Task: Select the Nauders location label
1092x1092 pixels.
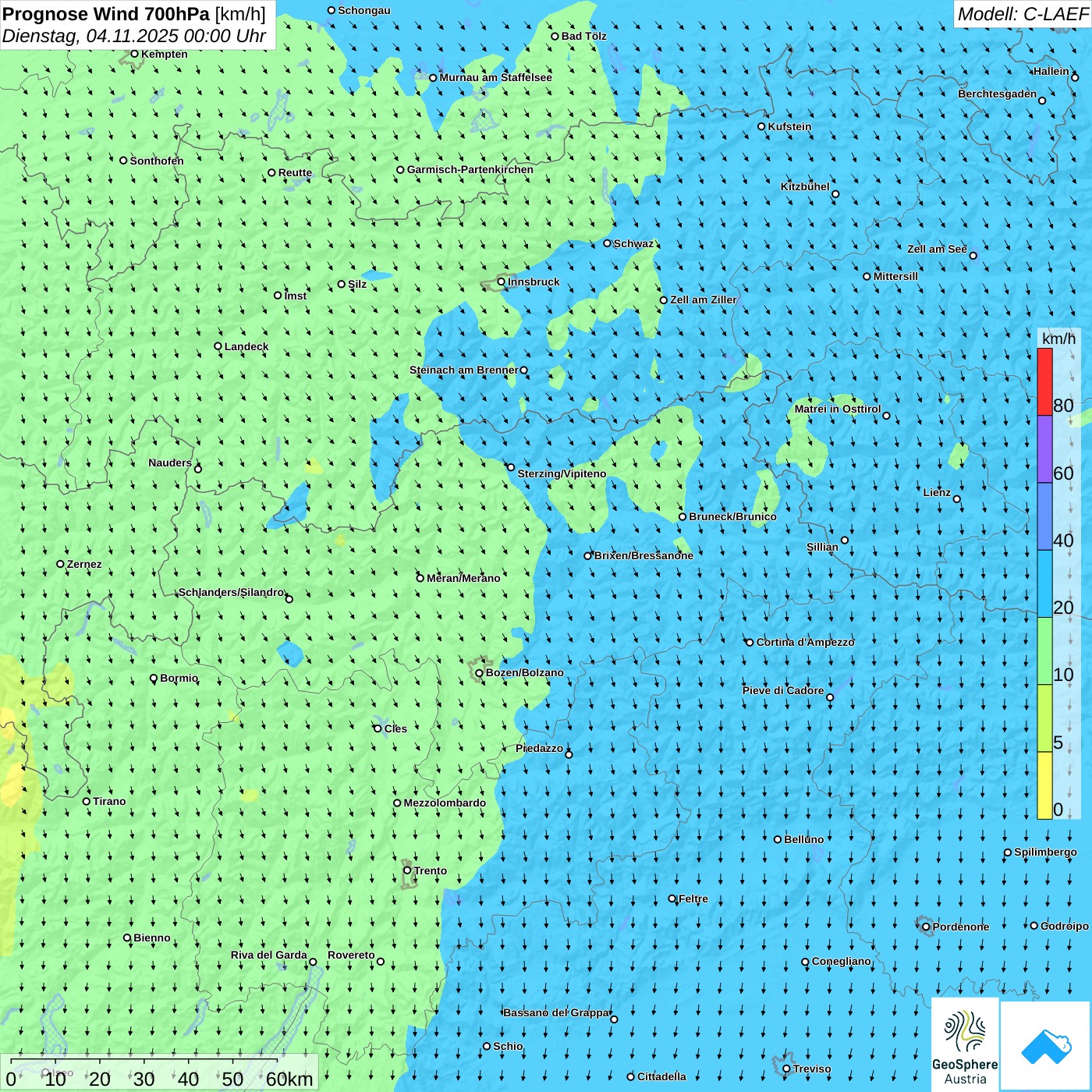Action: click(169, 463)
